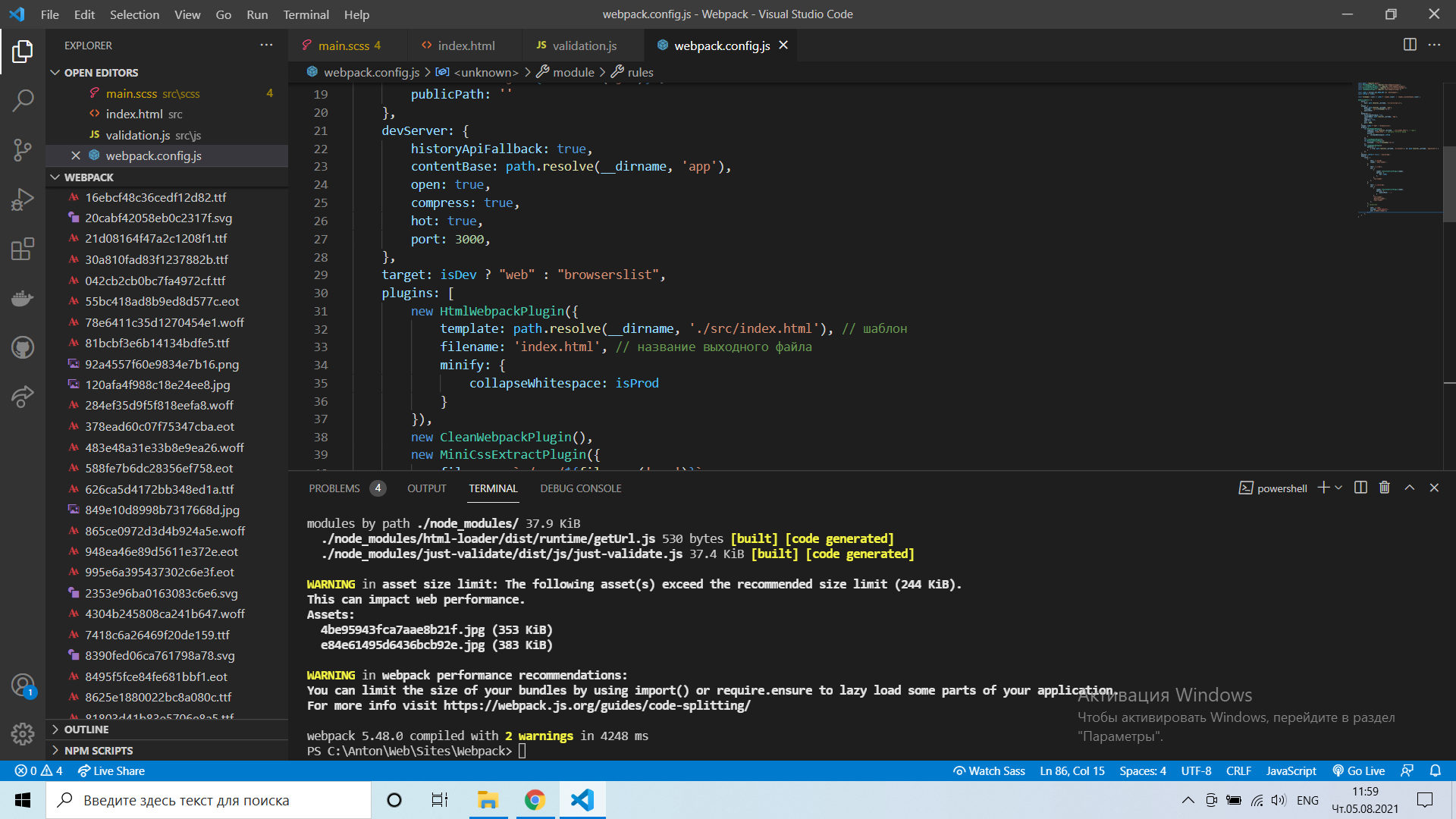
Task: Open Source Control view
Action: (x=23, y=149)
